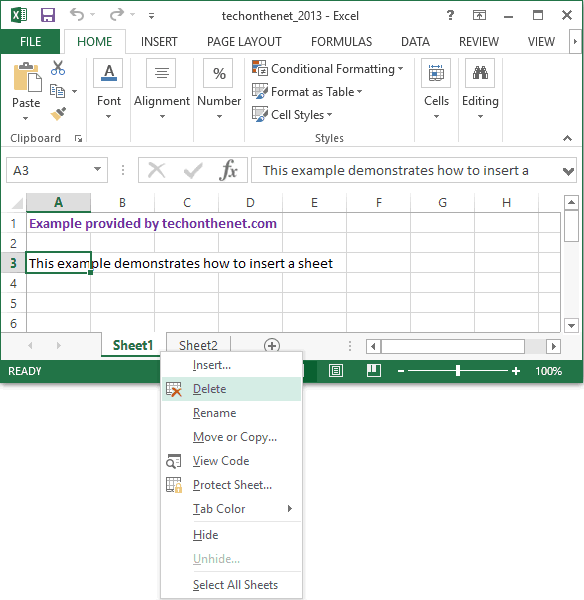Select the column E header
This screenshot has height=600, width=584.
click(x=314, y=203)
